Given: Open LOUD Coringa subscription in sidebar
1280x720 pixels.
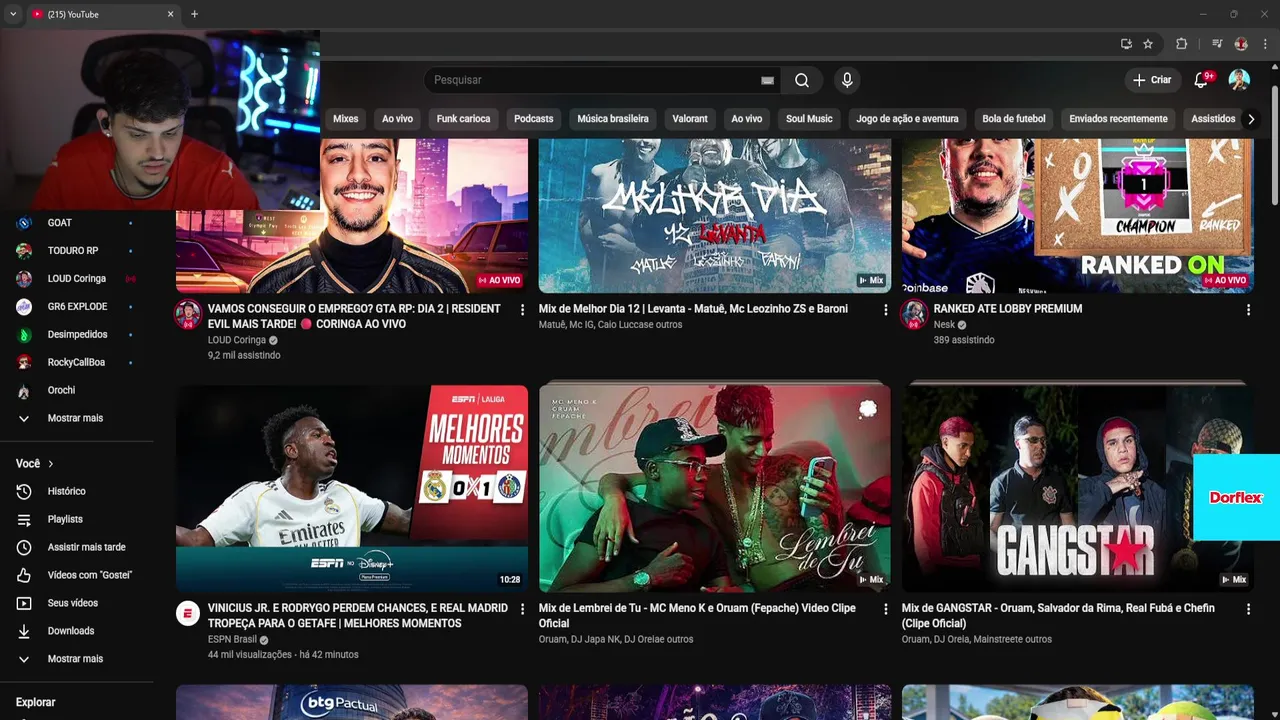Looking at the screenshot, I should pos(77,279).
